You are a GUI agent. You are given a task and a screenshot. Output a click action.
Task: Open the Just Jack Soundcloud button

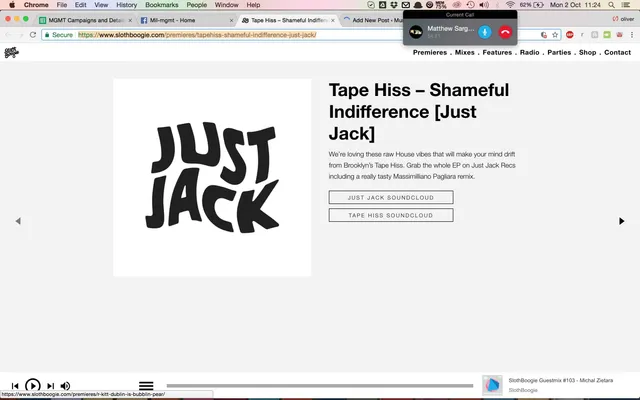(x=391, y=197)
